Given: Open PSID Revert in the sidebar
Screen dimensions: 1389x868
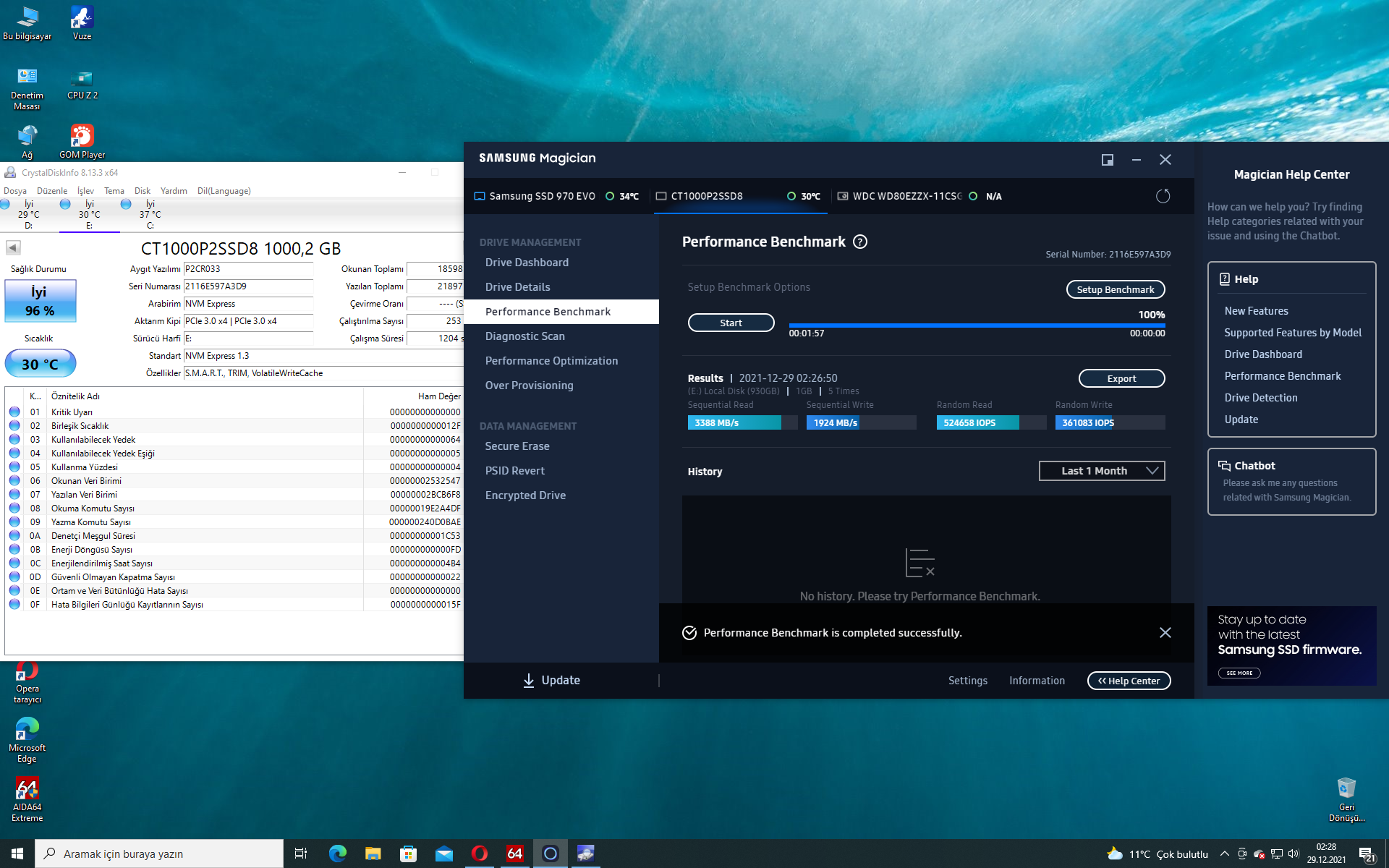Looking at the screenshot, I should (514, 471).
